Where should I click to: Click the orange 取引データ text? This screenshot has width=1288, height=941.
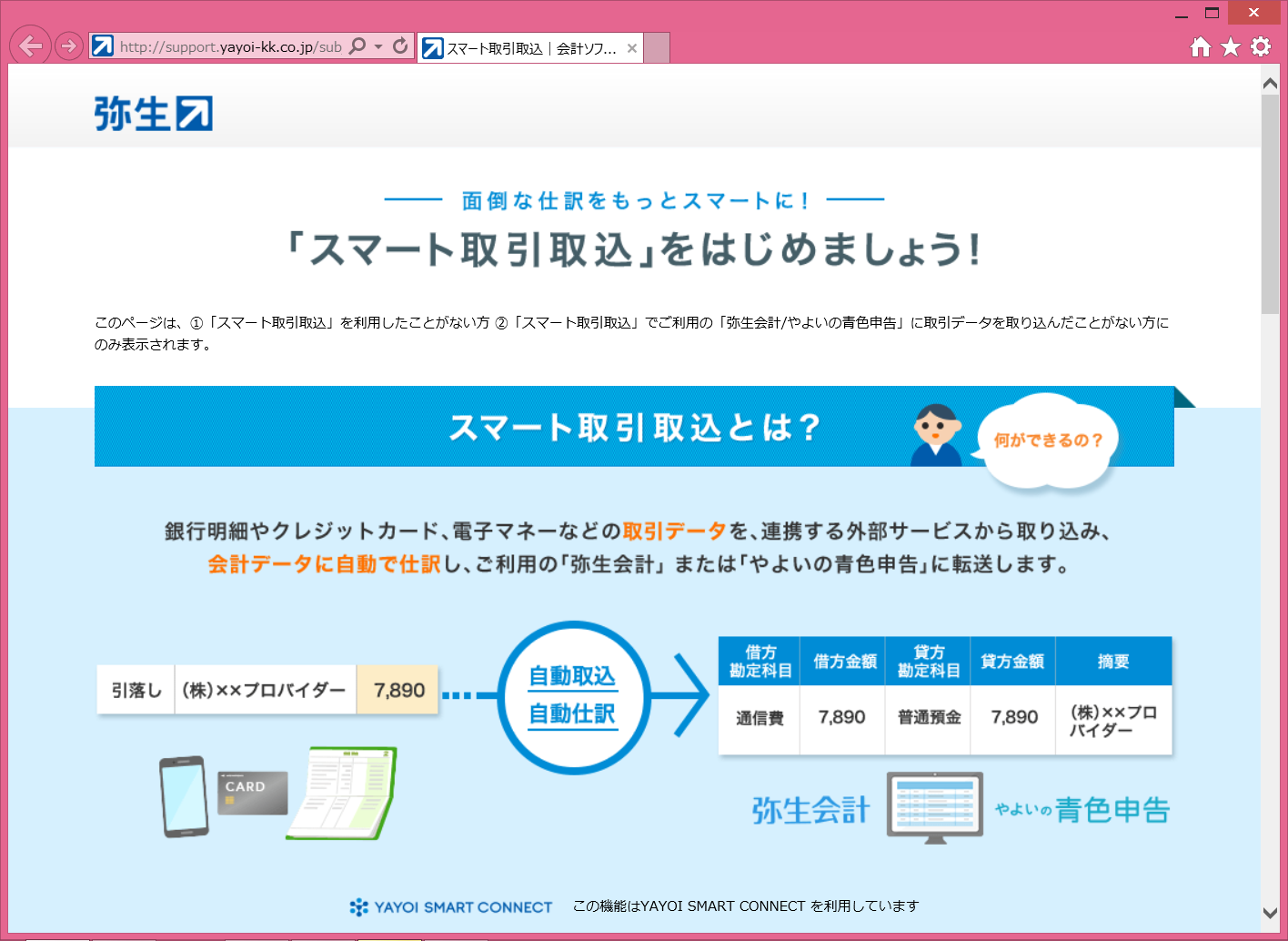coord(674,531)
